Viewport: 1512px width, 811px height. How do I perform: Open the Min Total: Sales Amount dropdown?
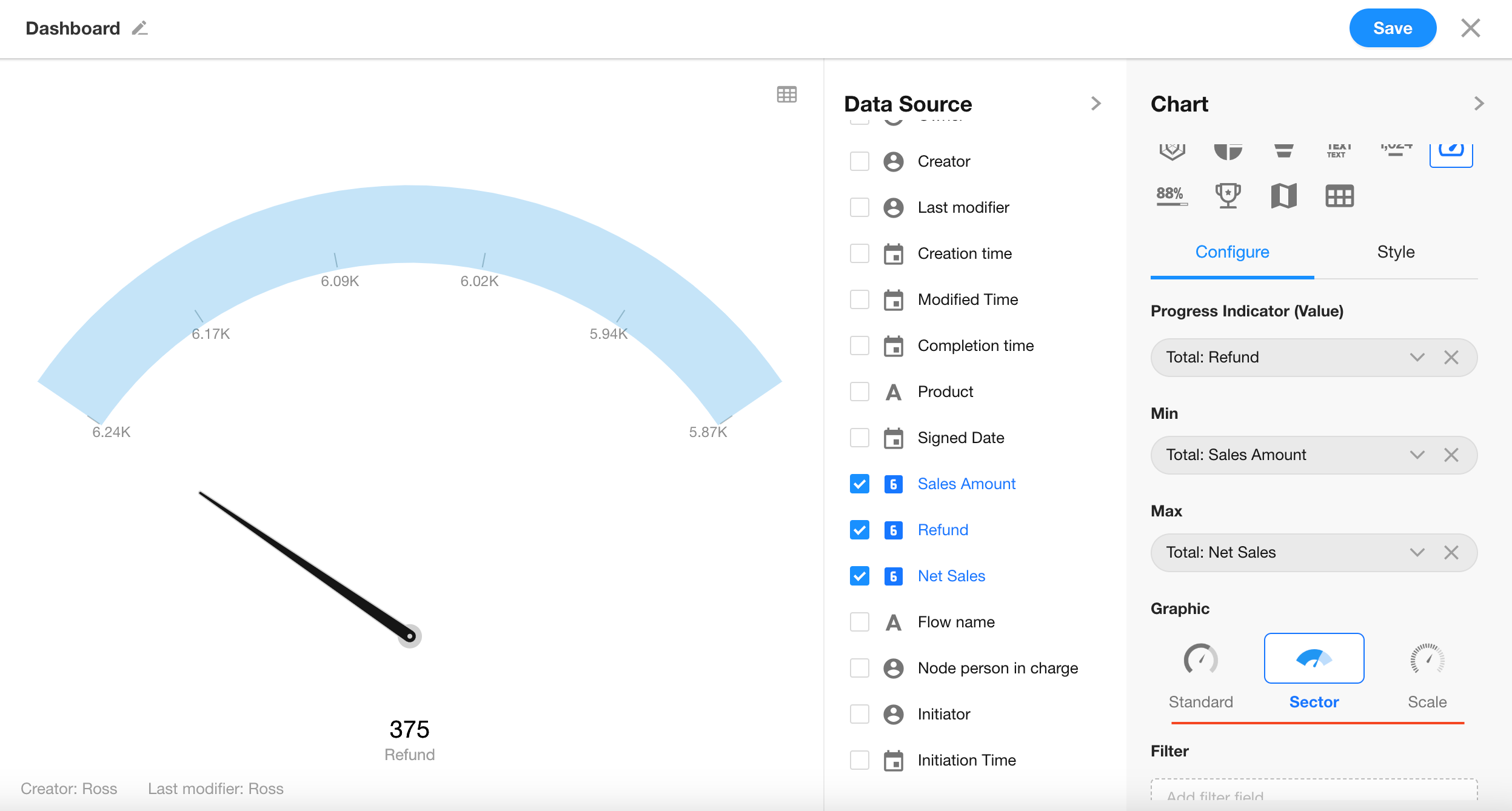point(1416,455)
